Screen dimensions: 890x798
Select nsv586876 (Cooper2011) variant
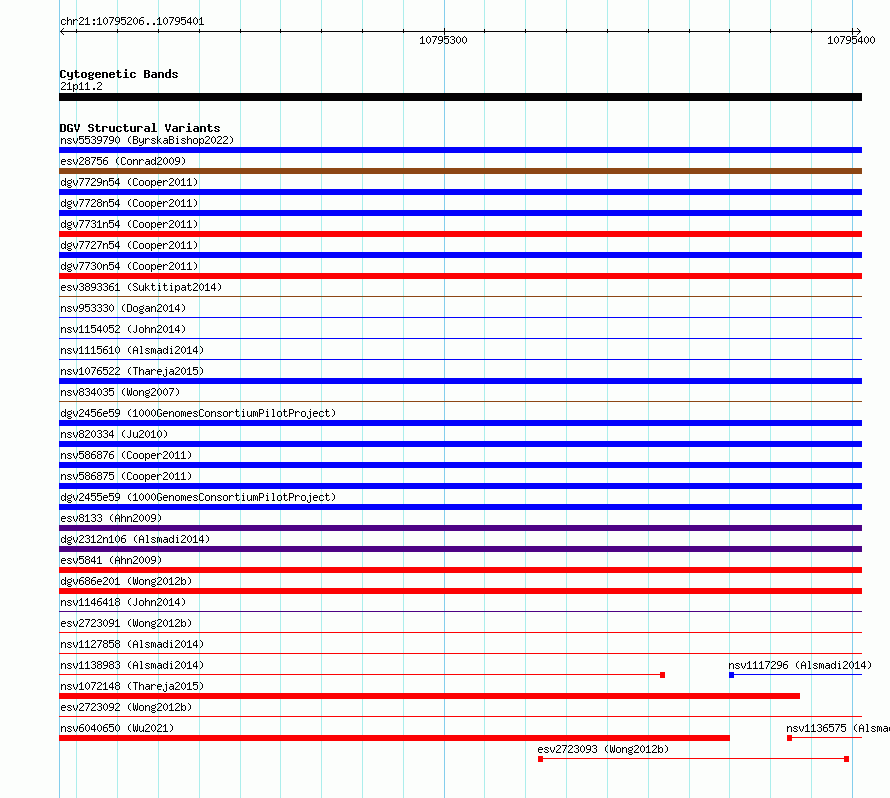[126, 455]
